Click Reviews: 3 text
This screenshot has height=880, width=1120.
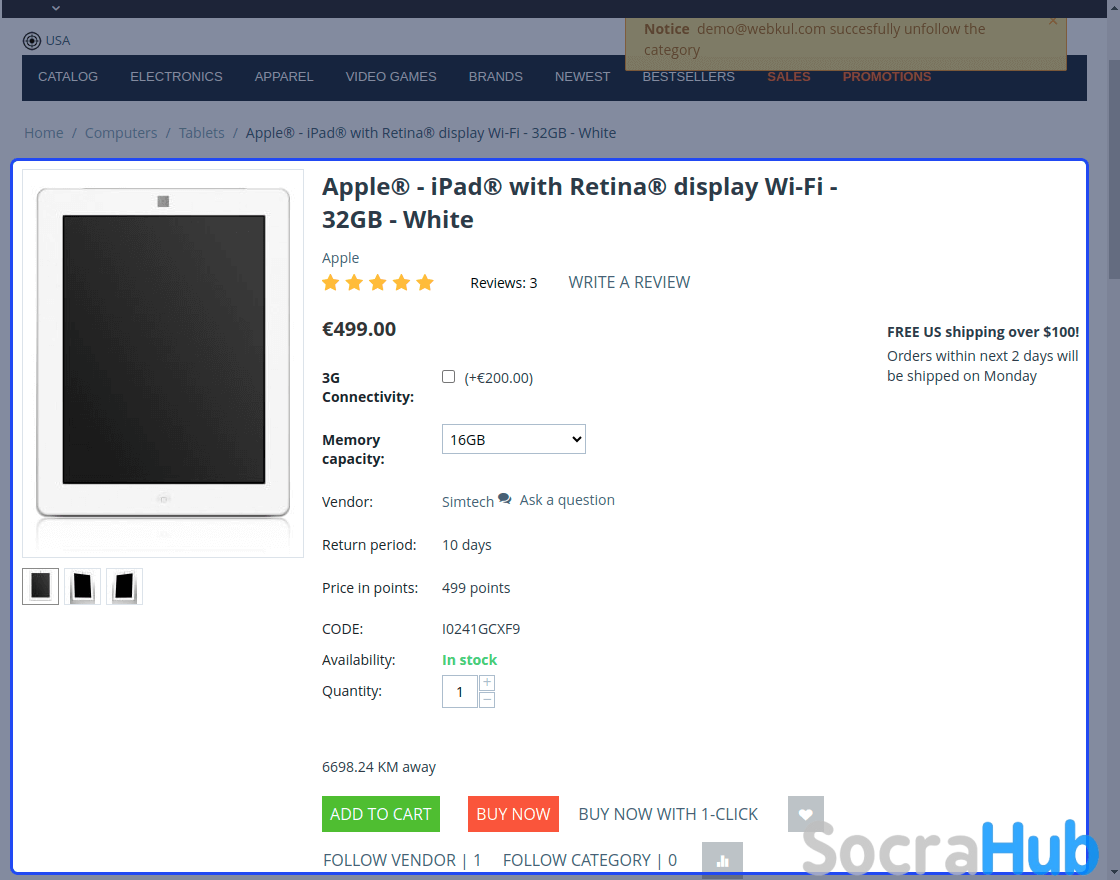(x=504, y=283)
